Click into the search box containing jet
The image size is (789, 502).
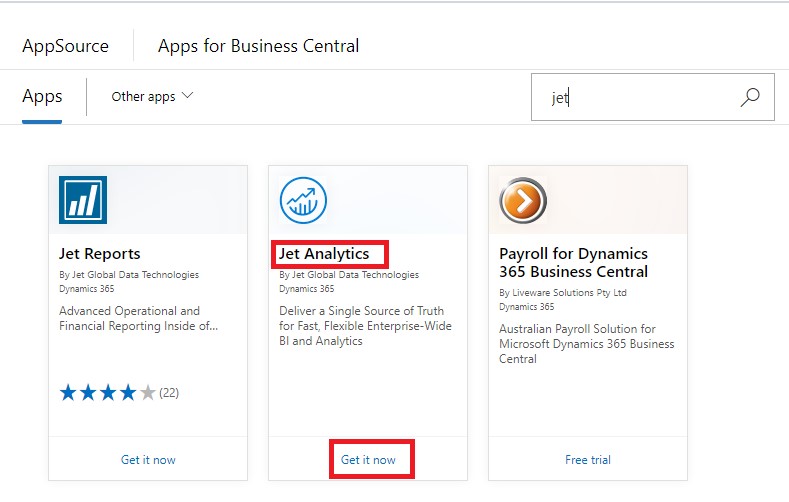tap(640, 98)
